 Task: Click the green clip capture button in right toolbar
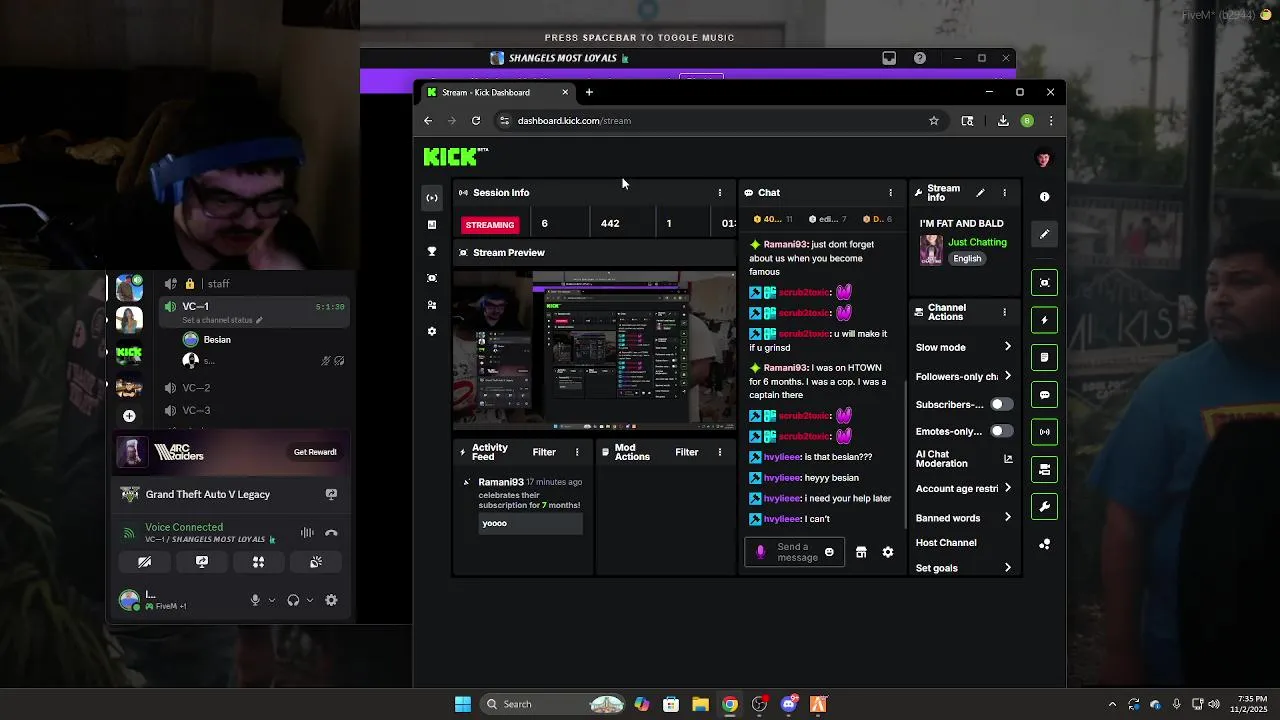[1044, 283]
